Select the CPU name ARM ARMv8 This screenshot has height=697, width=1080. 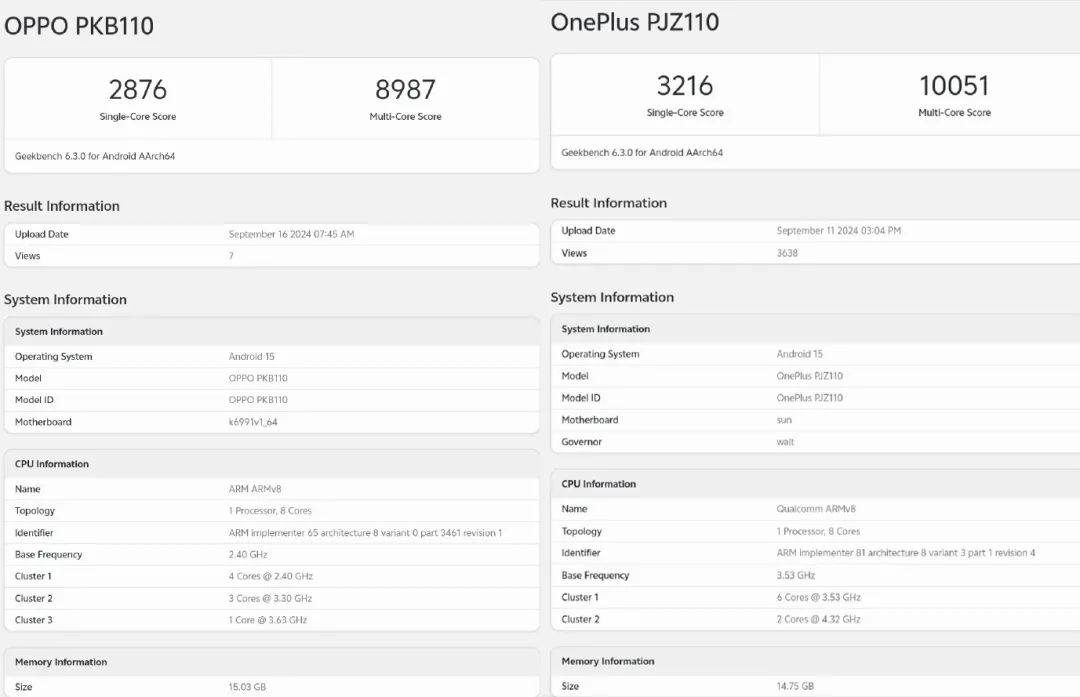click(255, 489)
